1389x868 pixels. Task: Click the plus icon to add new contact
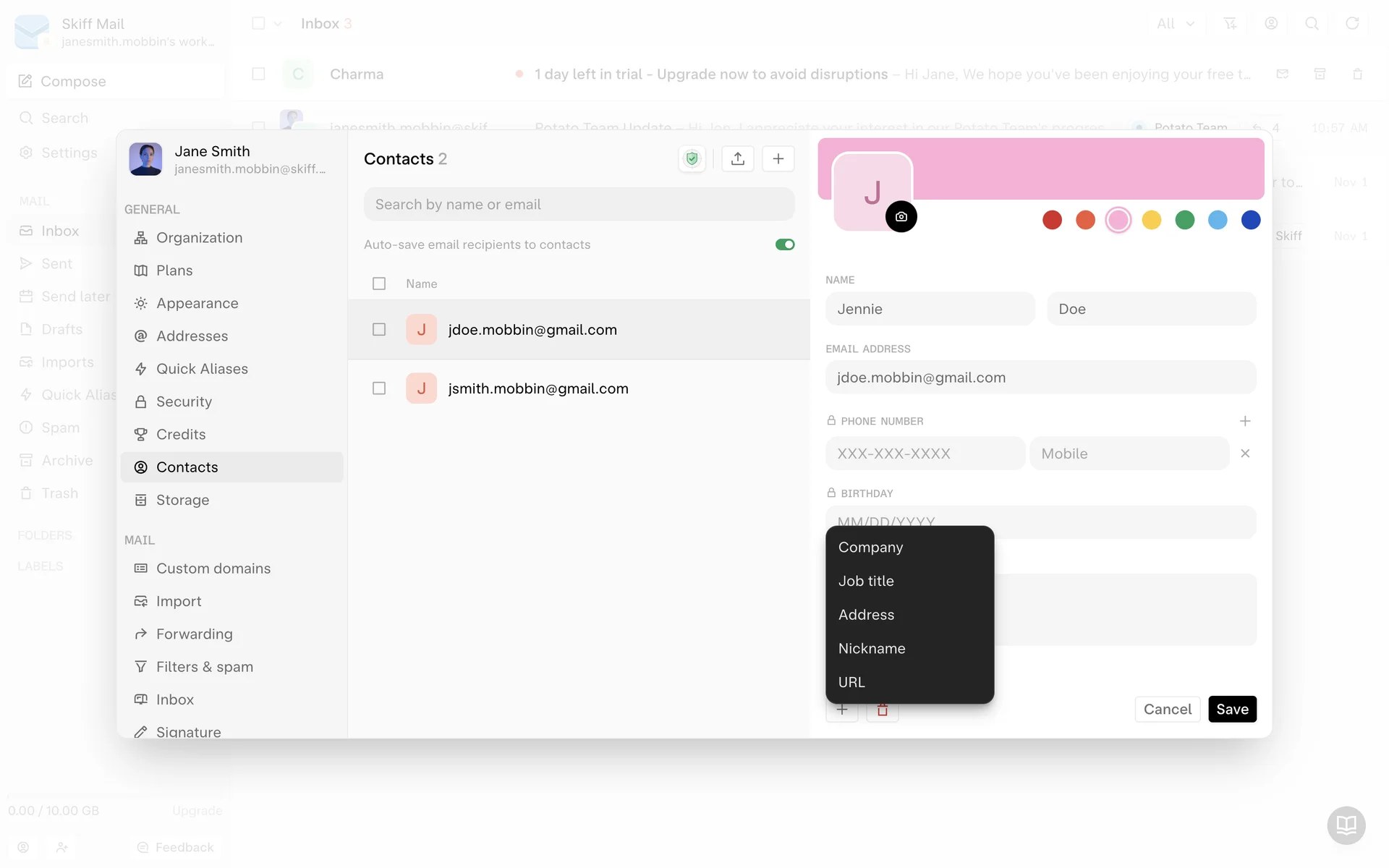[x=778, y=159]
